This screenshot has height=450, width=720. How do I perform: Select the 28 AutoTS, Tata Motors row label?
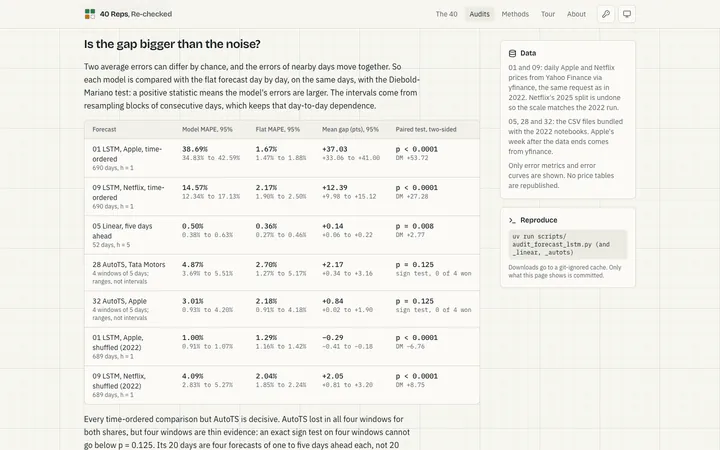(x=129, y=264)
